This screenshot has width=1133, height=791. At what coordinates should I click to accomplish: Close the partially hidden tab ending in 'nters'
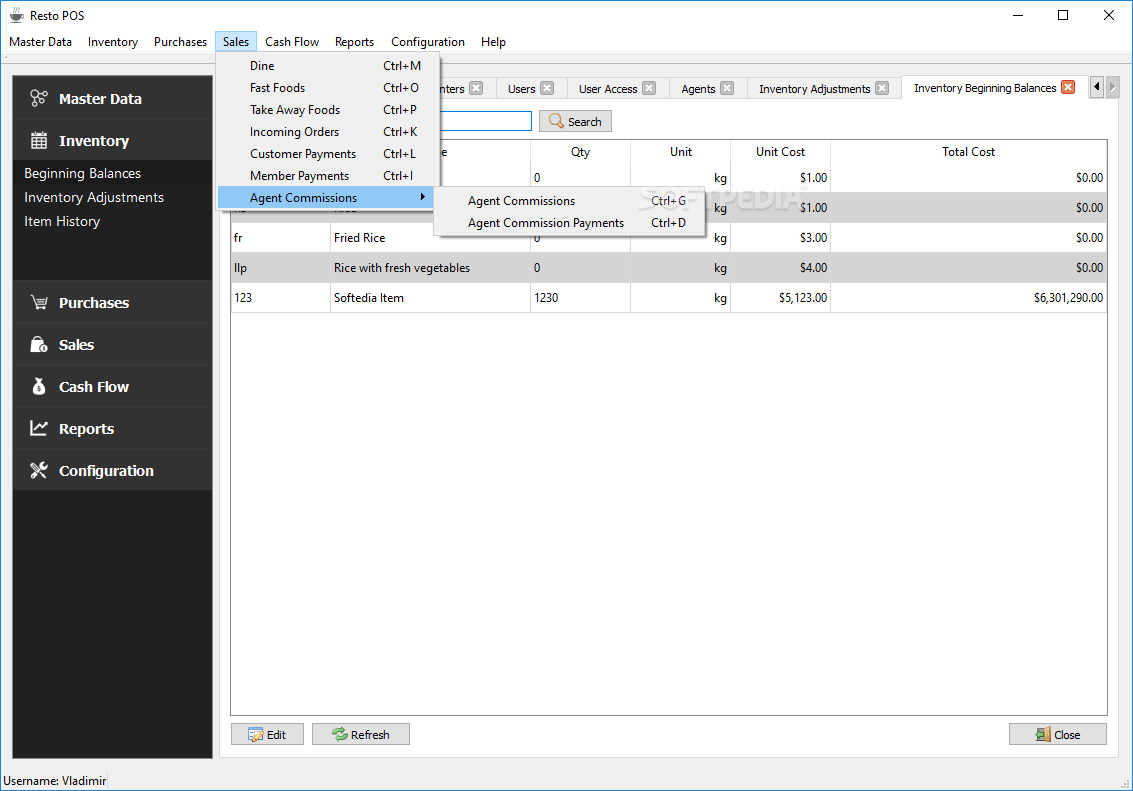tap(476, 88)
